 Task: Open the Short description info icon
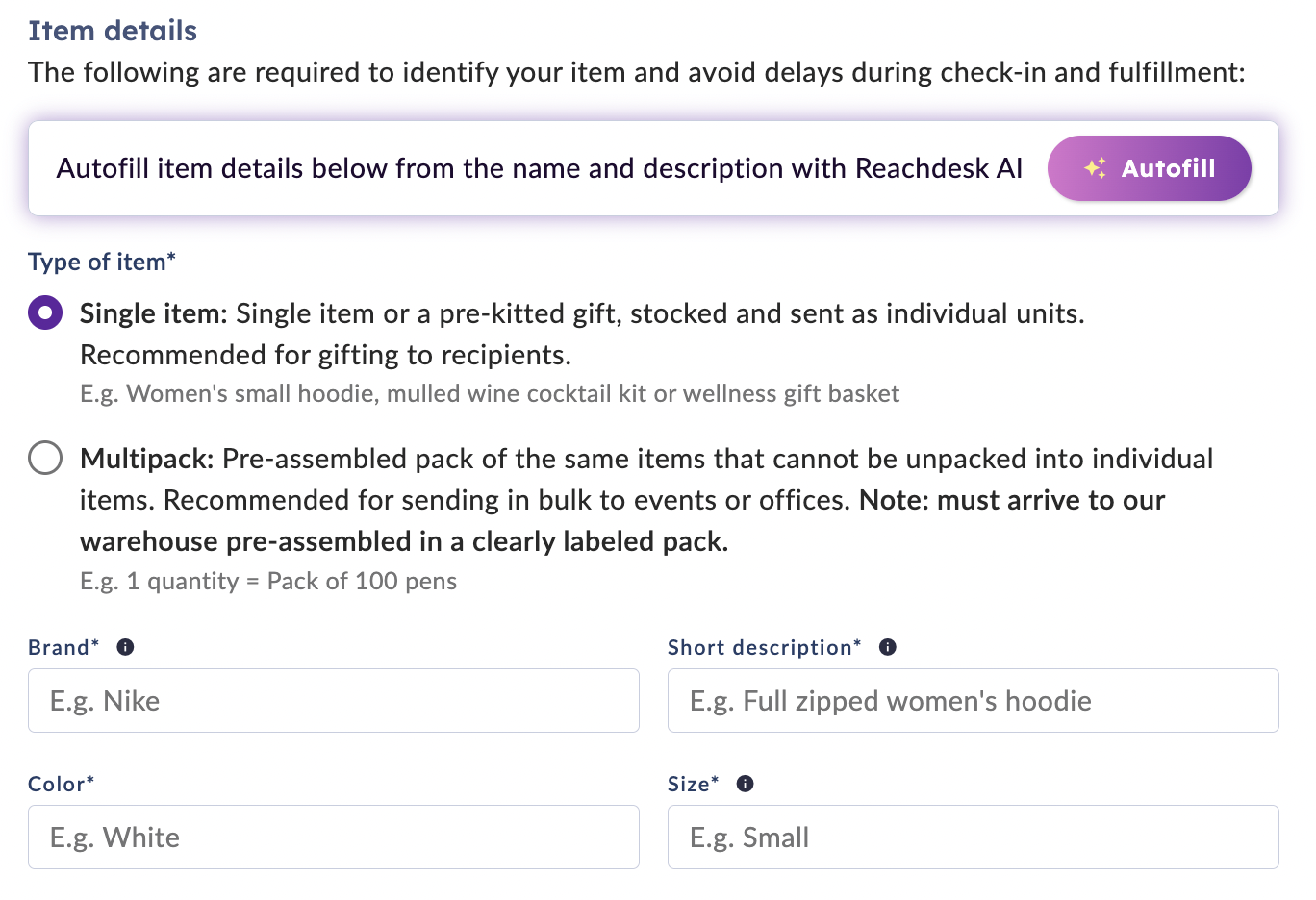point(888,647)
